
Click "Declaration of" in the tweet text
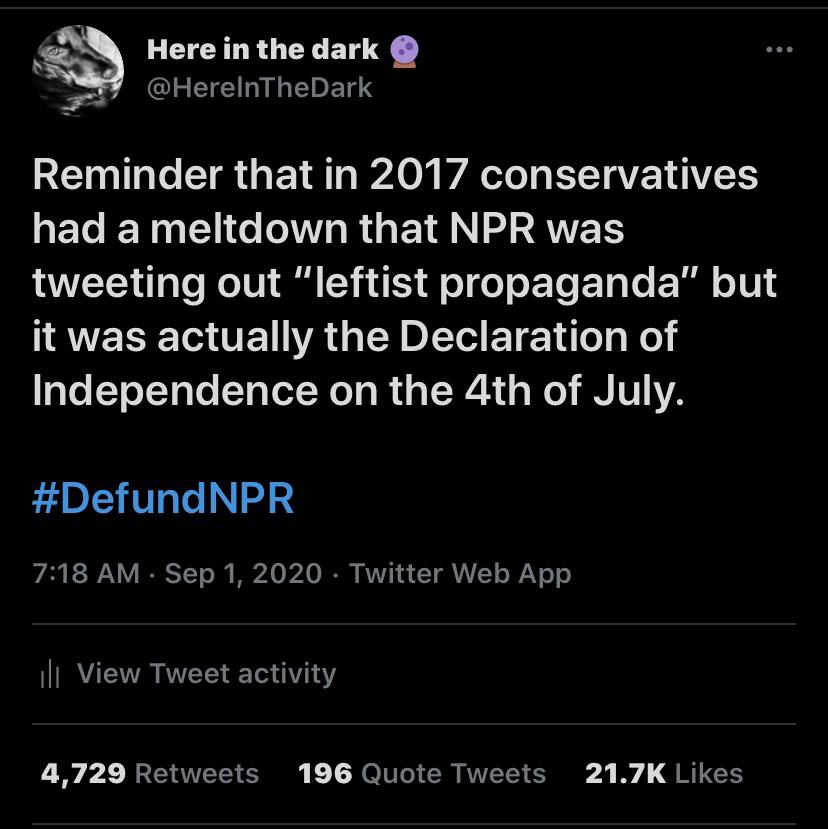pyautogui.click(x=538, y=336)
